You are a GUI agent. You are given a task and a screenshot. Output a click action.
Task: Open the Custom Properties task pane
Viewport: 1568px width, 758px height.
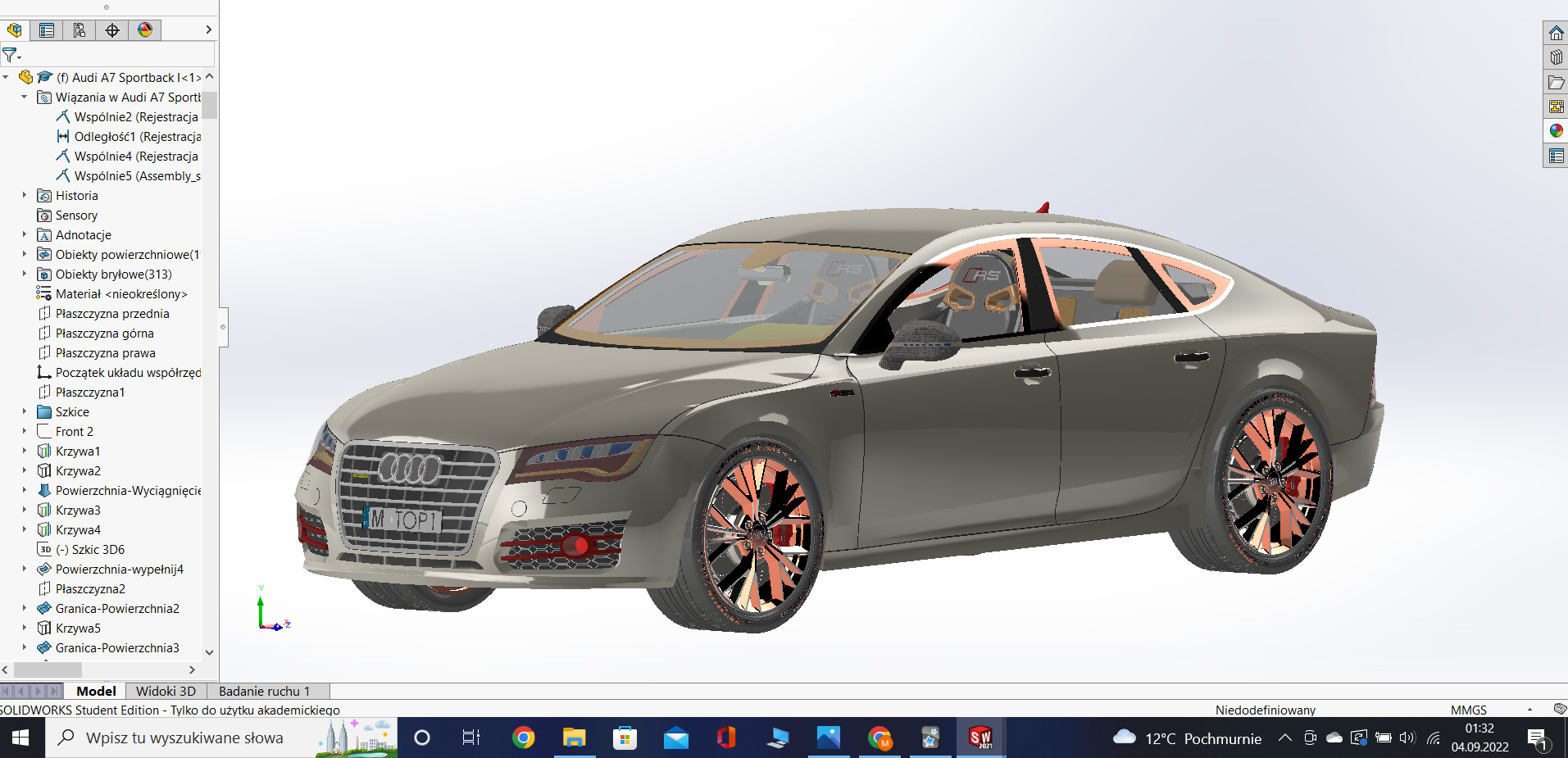(1556, 156)
